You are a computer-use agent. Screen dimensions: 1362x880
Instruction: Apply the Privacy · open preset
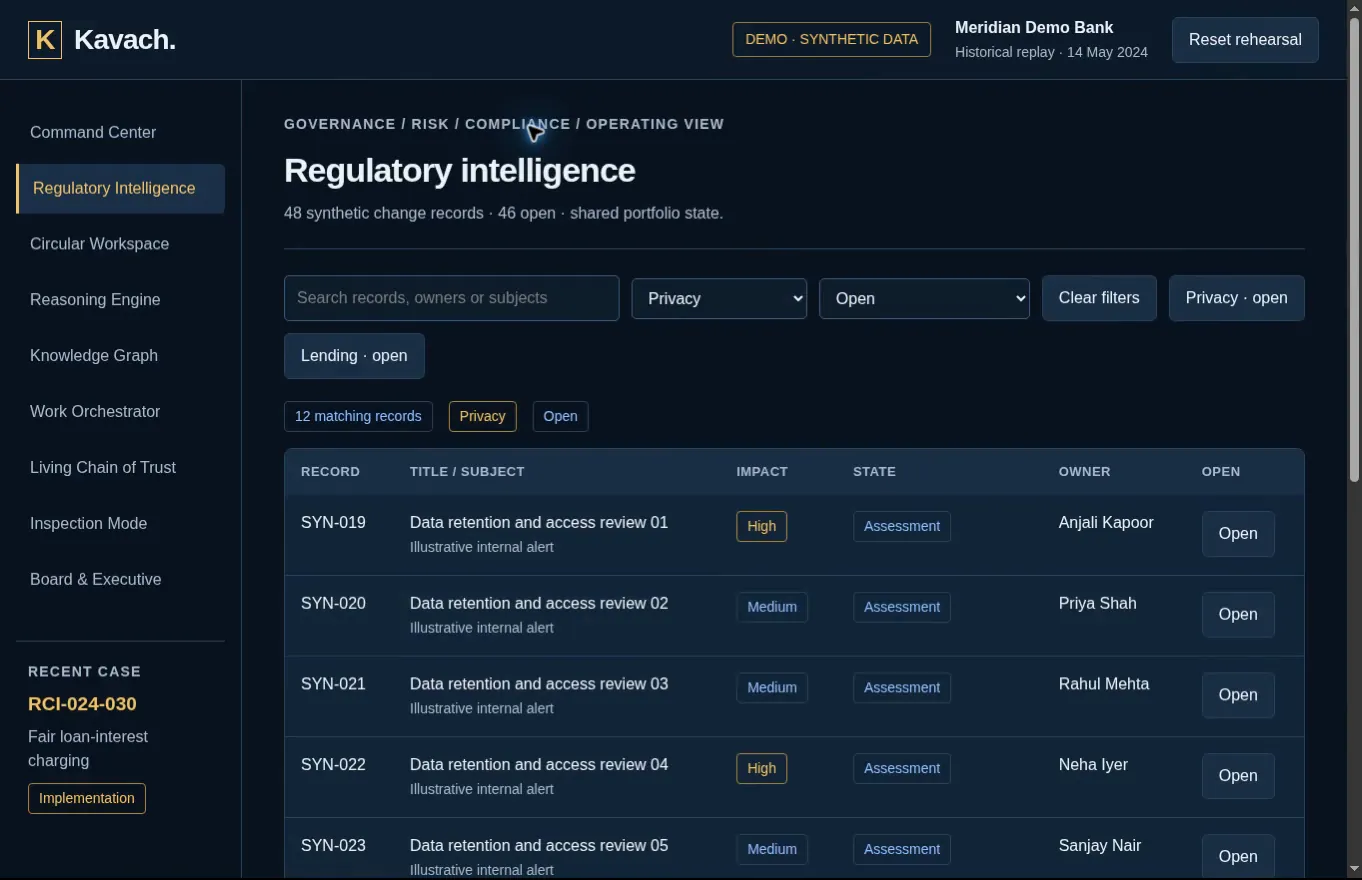1237,298
